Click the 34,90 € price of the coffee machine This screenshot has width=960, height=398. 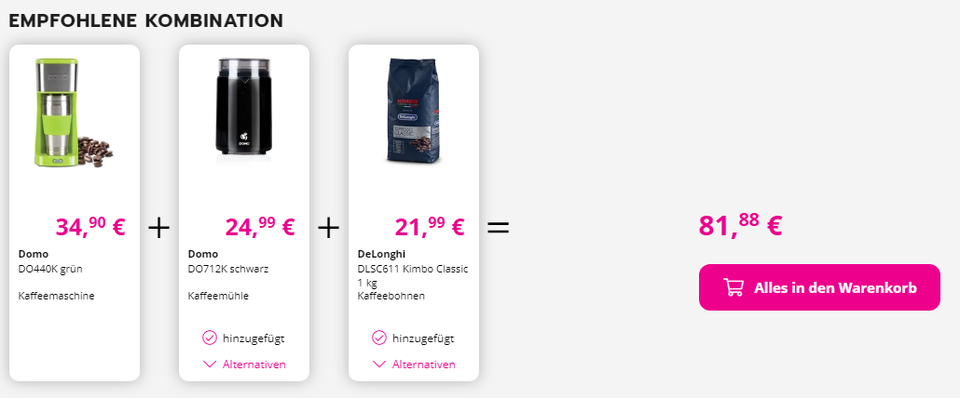(90, 226)
